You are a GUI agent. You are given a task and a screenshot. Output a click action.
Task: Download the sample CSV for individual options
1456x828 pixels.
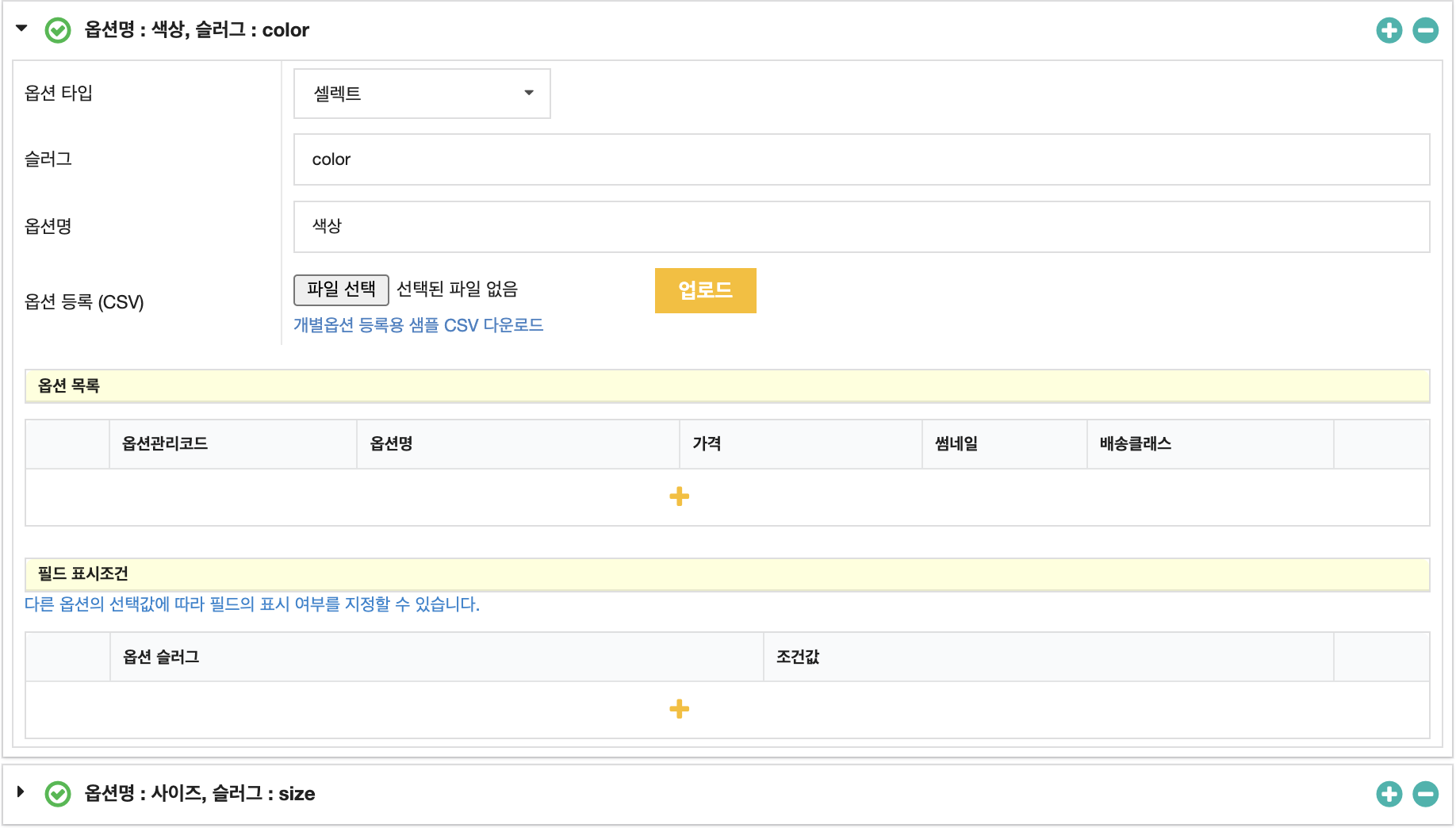(418, 325)
